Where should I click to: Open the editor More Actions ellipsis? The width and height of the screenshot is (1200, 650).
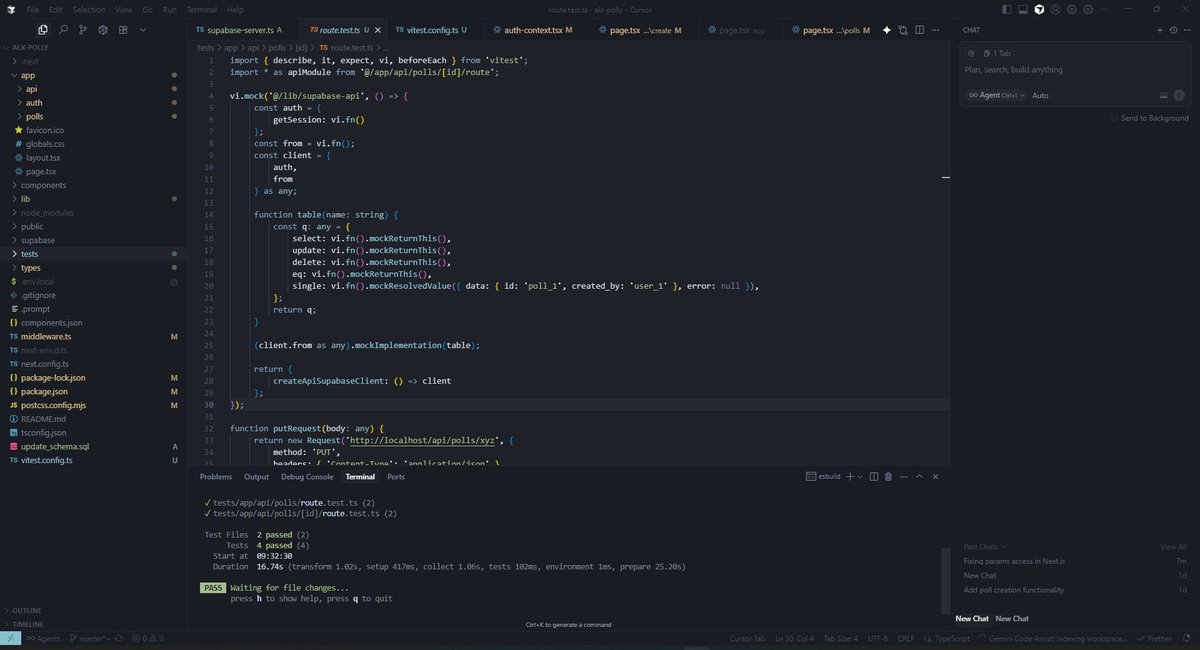point(935,30)
